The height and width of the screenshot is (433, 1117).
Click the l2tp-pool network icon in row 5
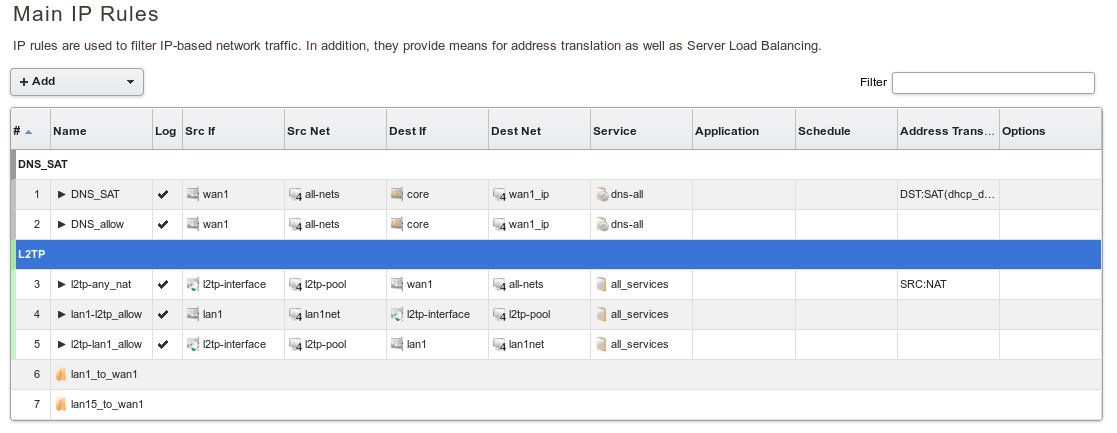pos(295,344)
